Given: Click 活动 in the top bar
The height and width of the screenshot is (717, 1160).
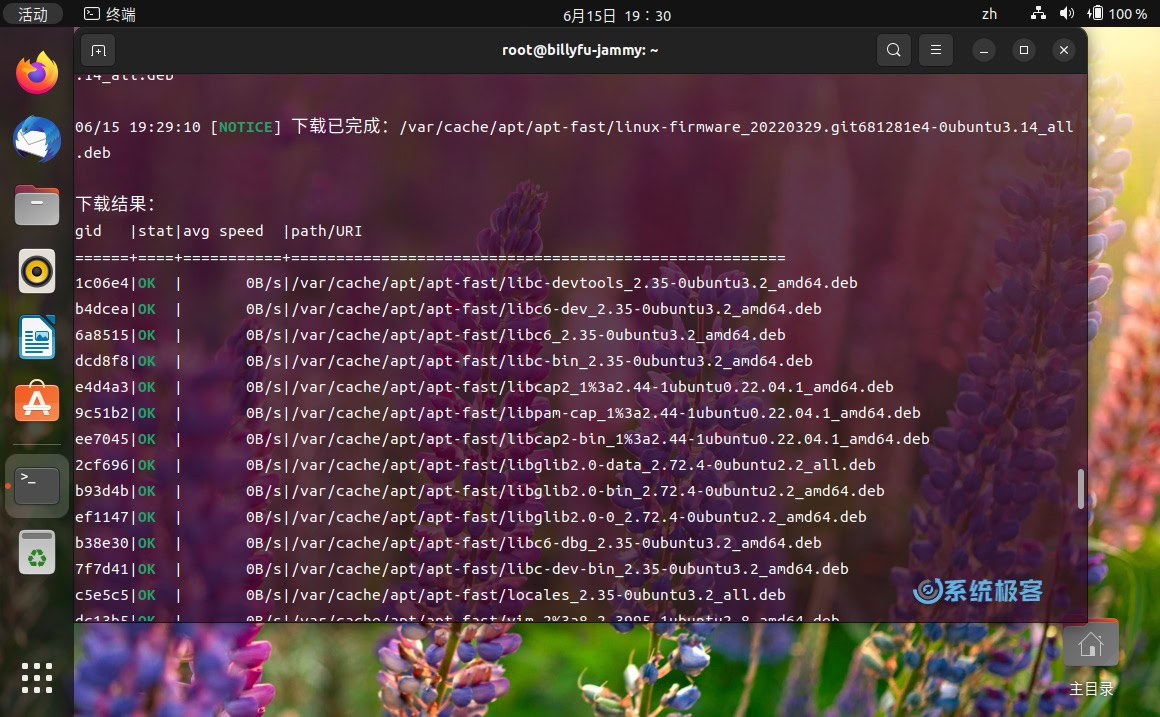Looking at the screenshot, I should (x=33, y=14).
